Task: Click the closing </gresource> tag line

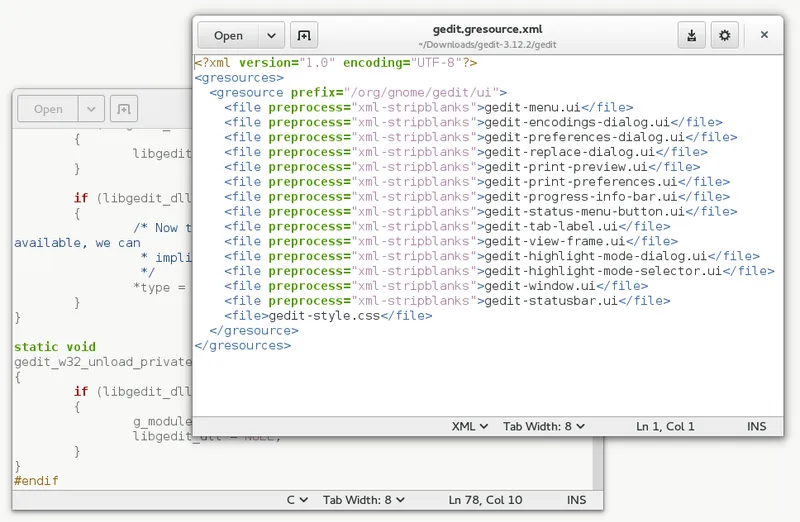Action: point(254,330)
